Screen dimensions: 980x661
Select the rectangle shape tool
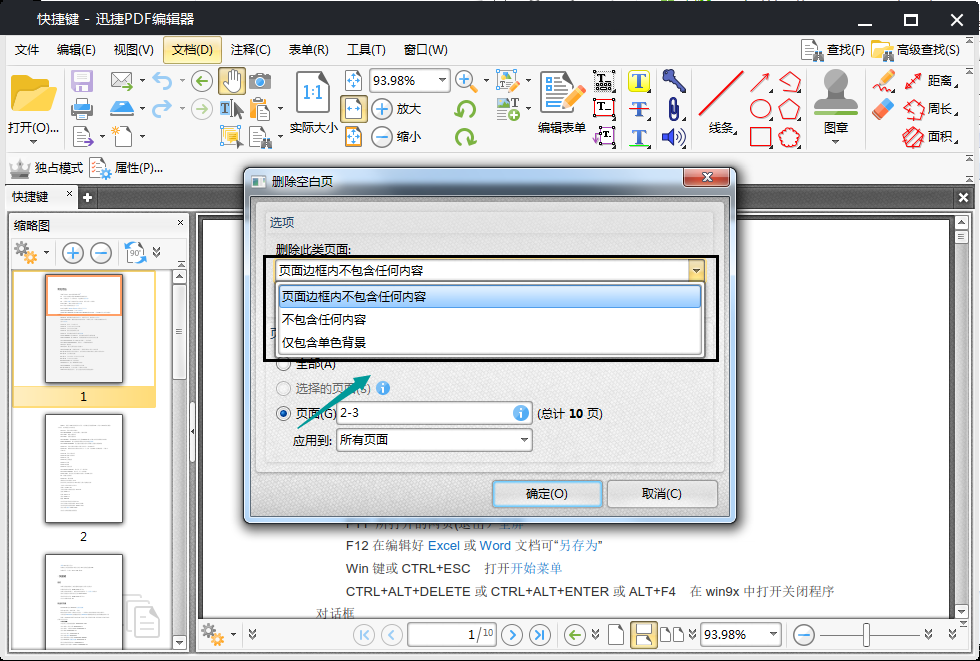point(760,137)
